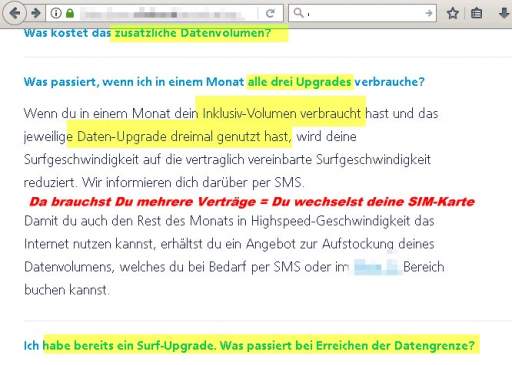
Task: Reload the page with the refresh icon
Action: 270,13
